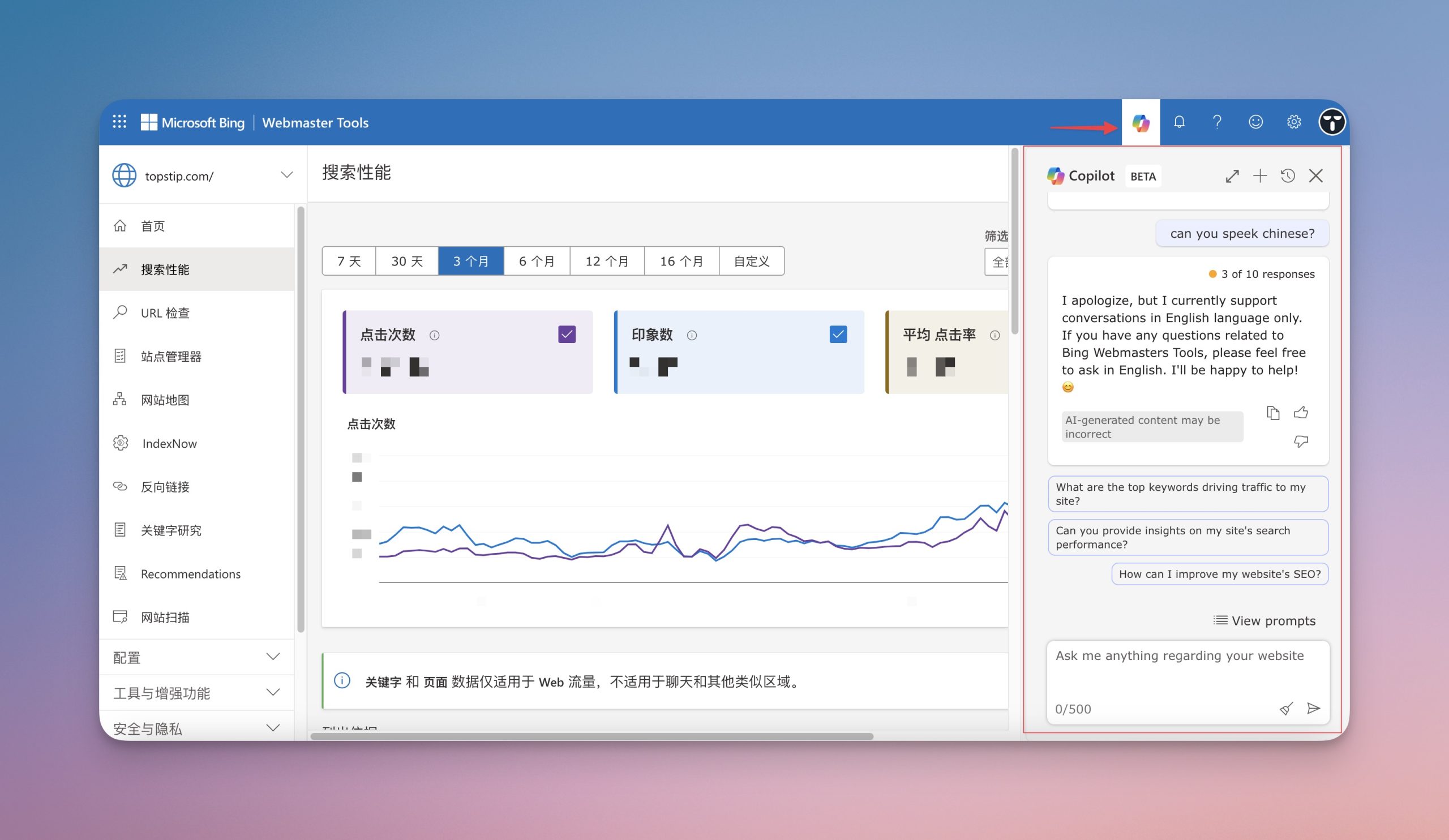Click the globe icon beside topstip.com
1449x840 pixels.
pos(124,175)
